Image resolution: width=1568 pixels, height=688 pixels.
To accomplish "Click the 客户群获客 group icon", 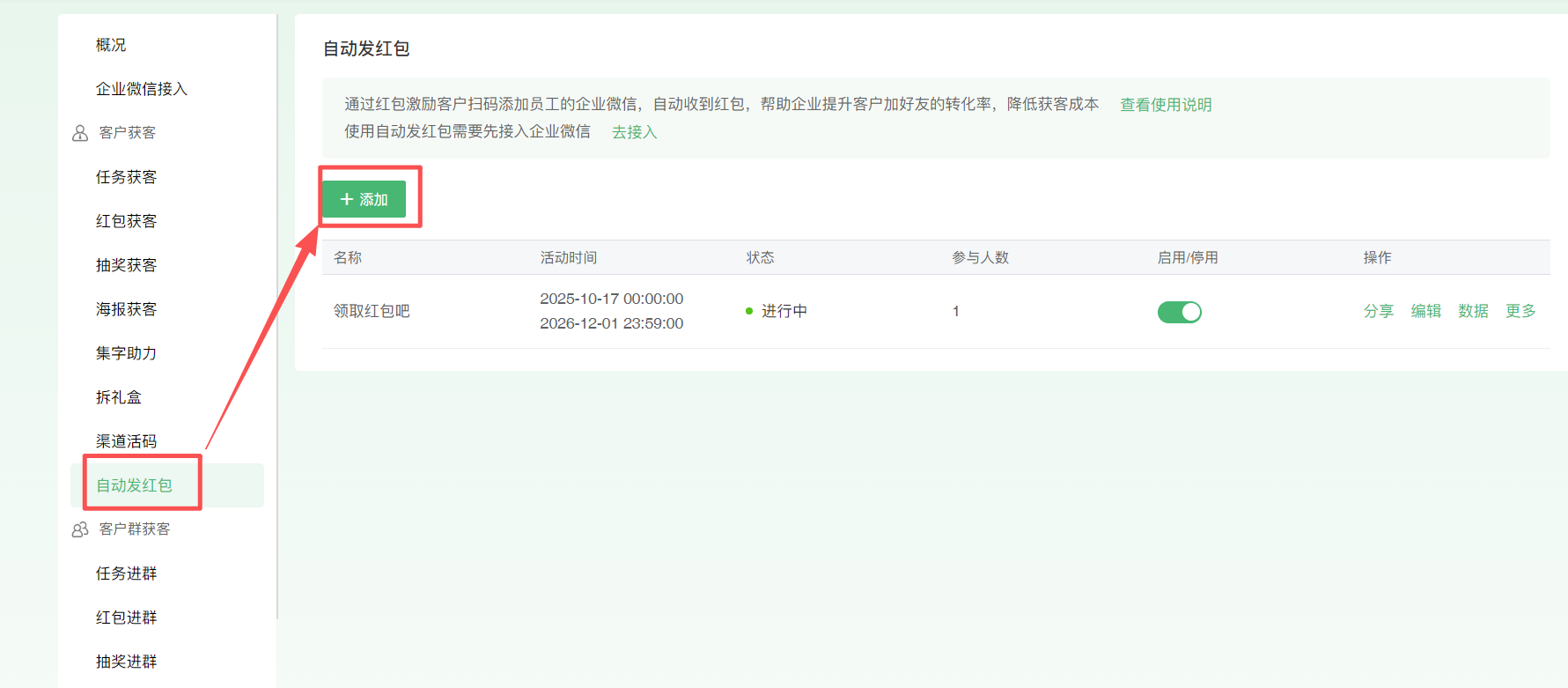I will [x=80, y=529].
